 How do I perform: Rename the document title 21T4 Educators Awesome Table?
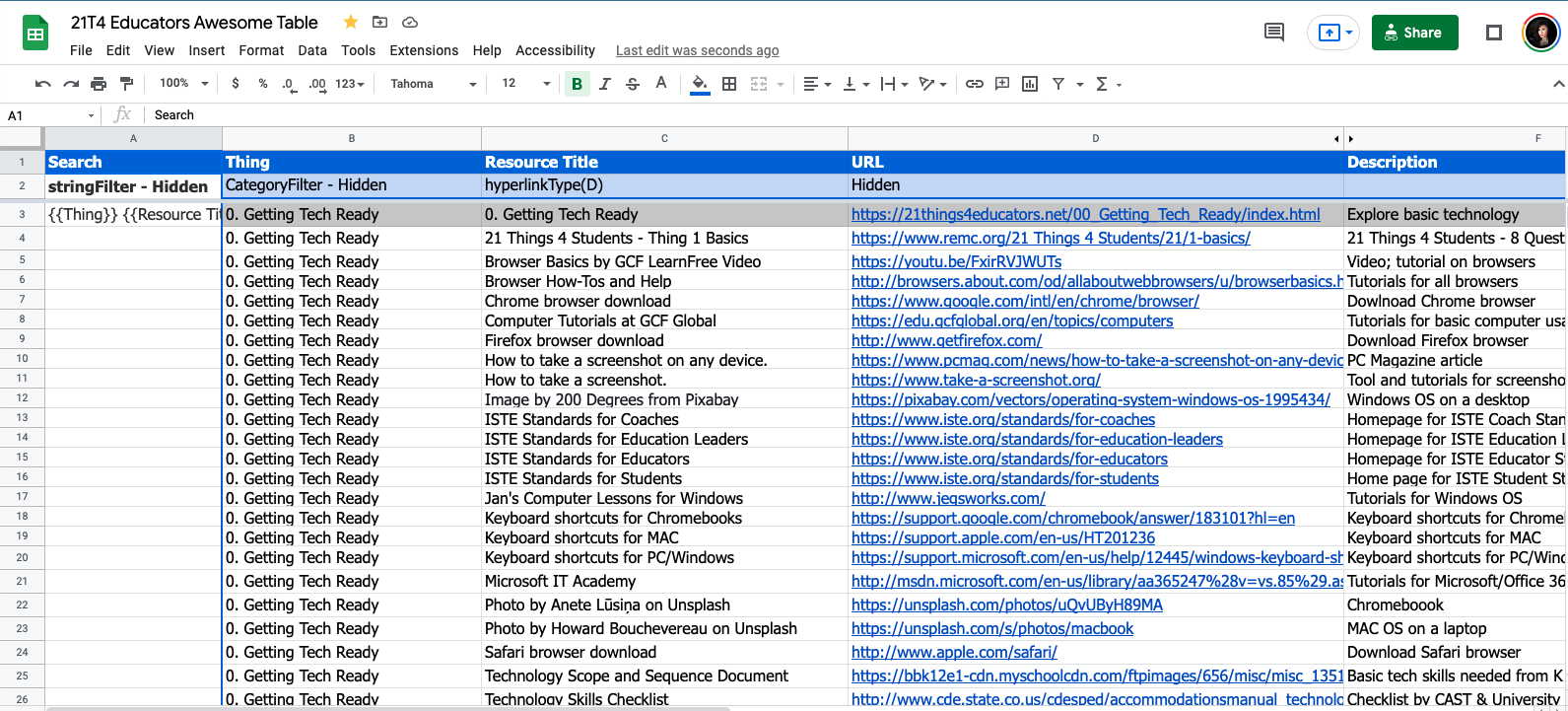194,22
